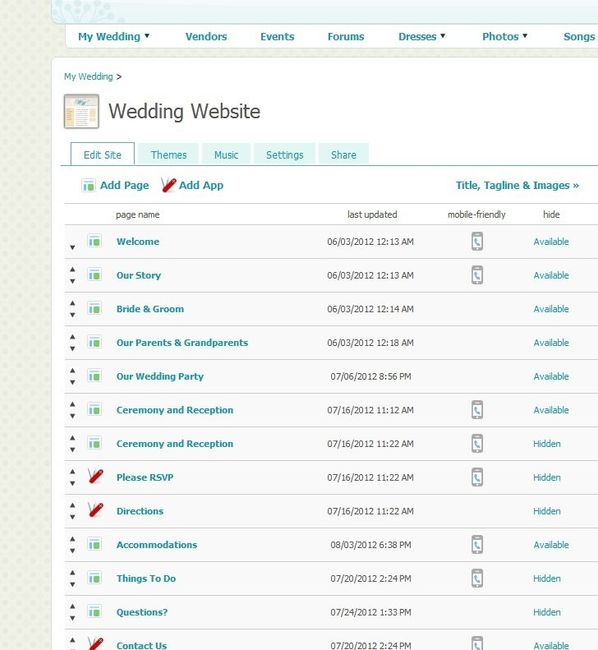Viewport: 598px width, 650px height.
Task: Open the Photos dropdown menu
Action: point(505,36)
